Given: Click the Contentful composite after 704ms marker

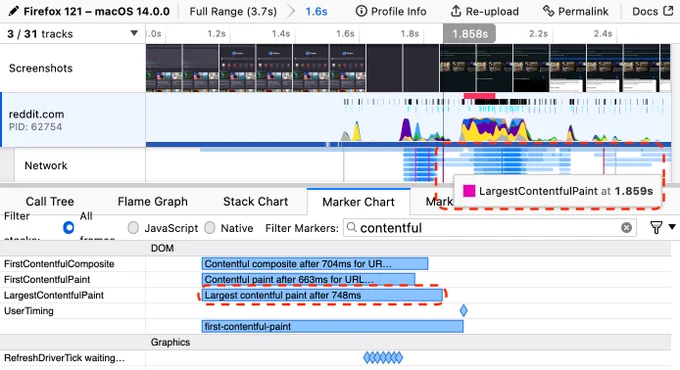Looking at the screenshot, I should tap(315, 264).
